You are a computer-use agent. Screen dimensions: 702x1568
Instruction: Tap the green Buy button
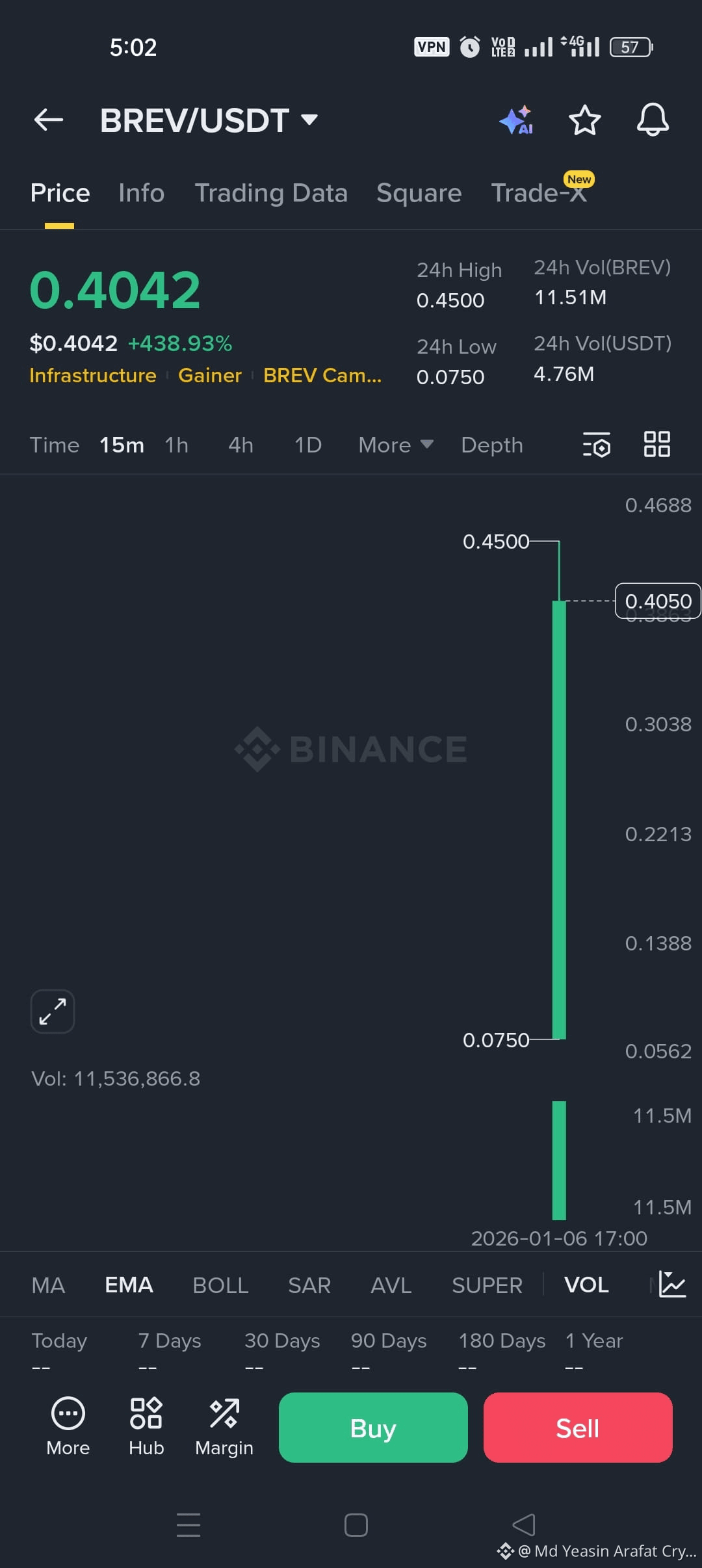pos(373,1428)
